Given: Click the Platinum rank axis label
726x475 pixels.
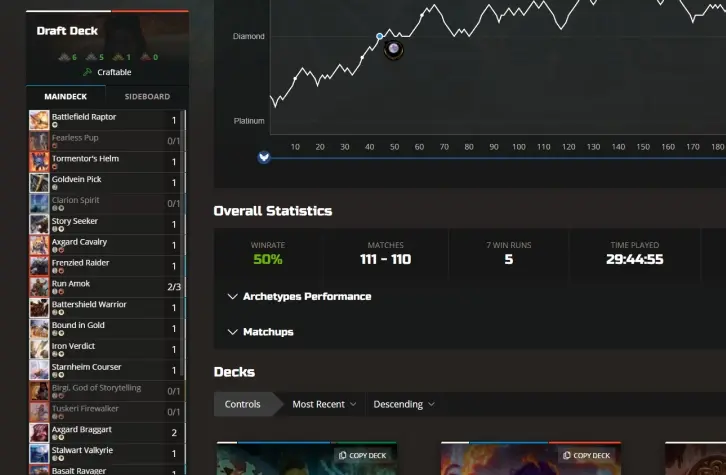Looking at the screenshot, I should 249,121.
